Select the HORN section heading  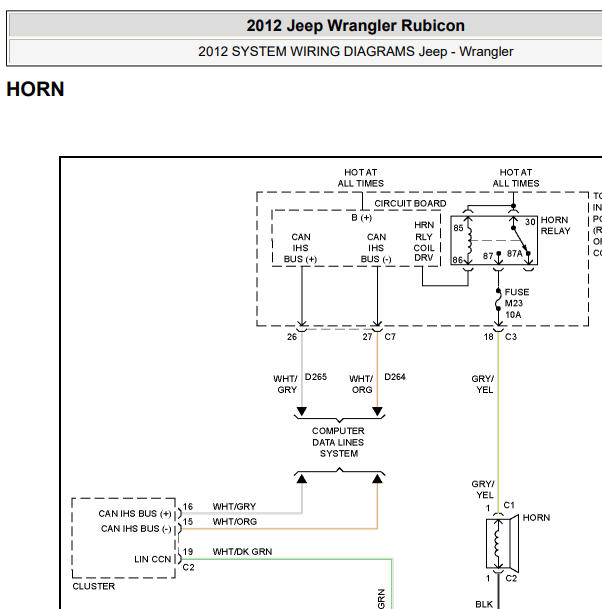(x=35, y=89)
